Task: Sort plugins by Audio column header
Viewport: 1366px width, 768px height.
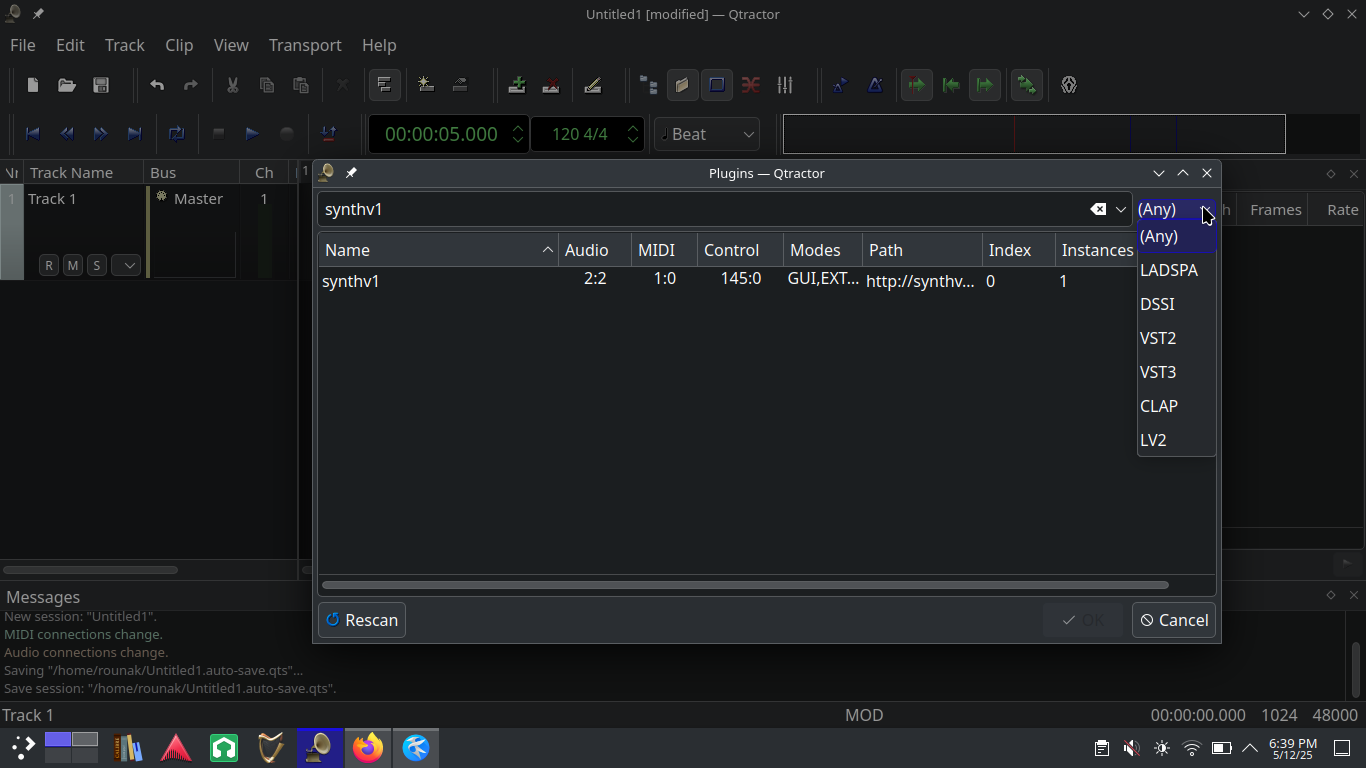Action: coord(595,250)
